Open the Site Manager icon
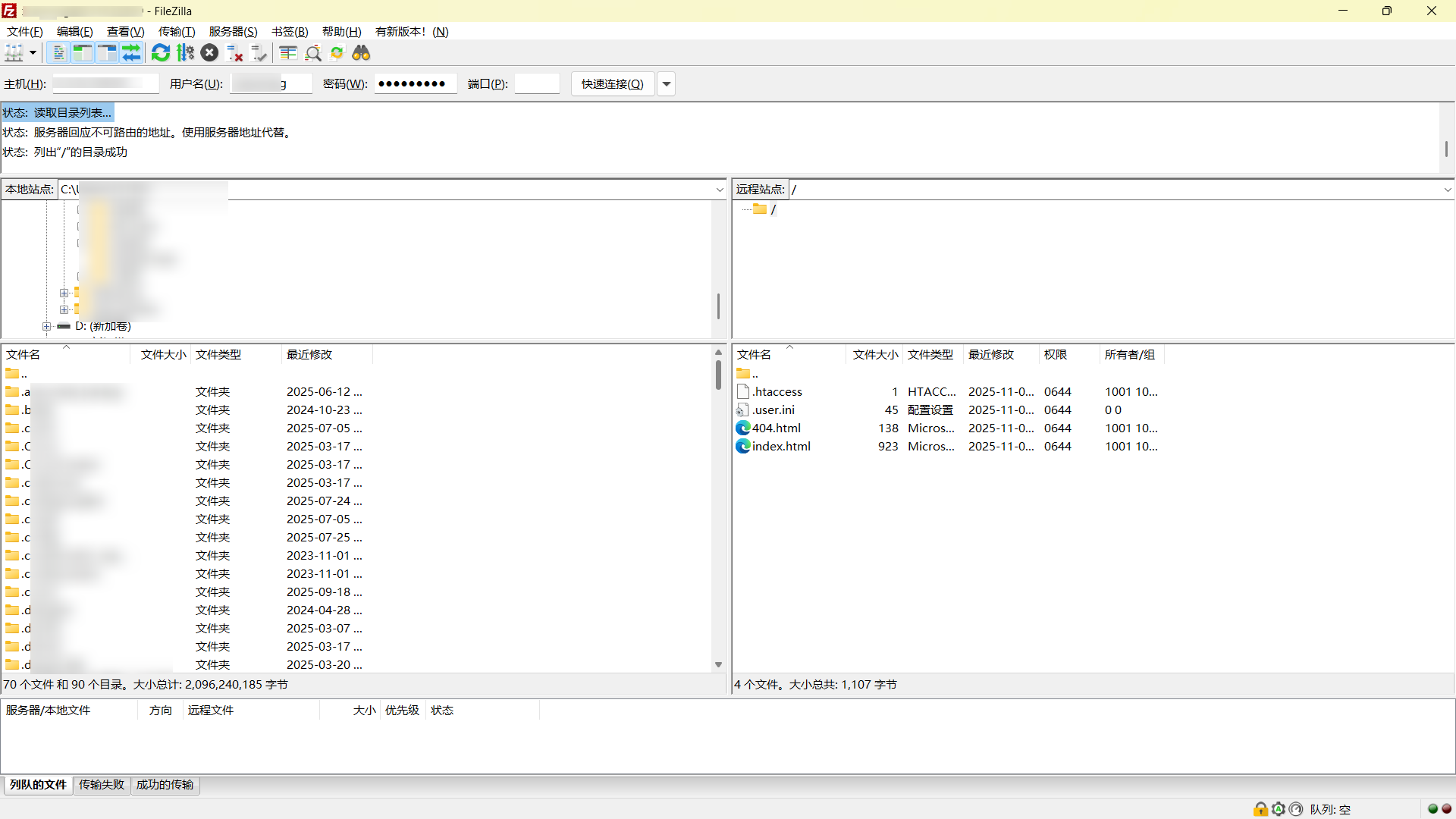This screenshot has height=819, width=1456. (x=14, y=53)
